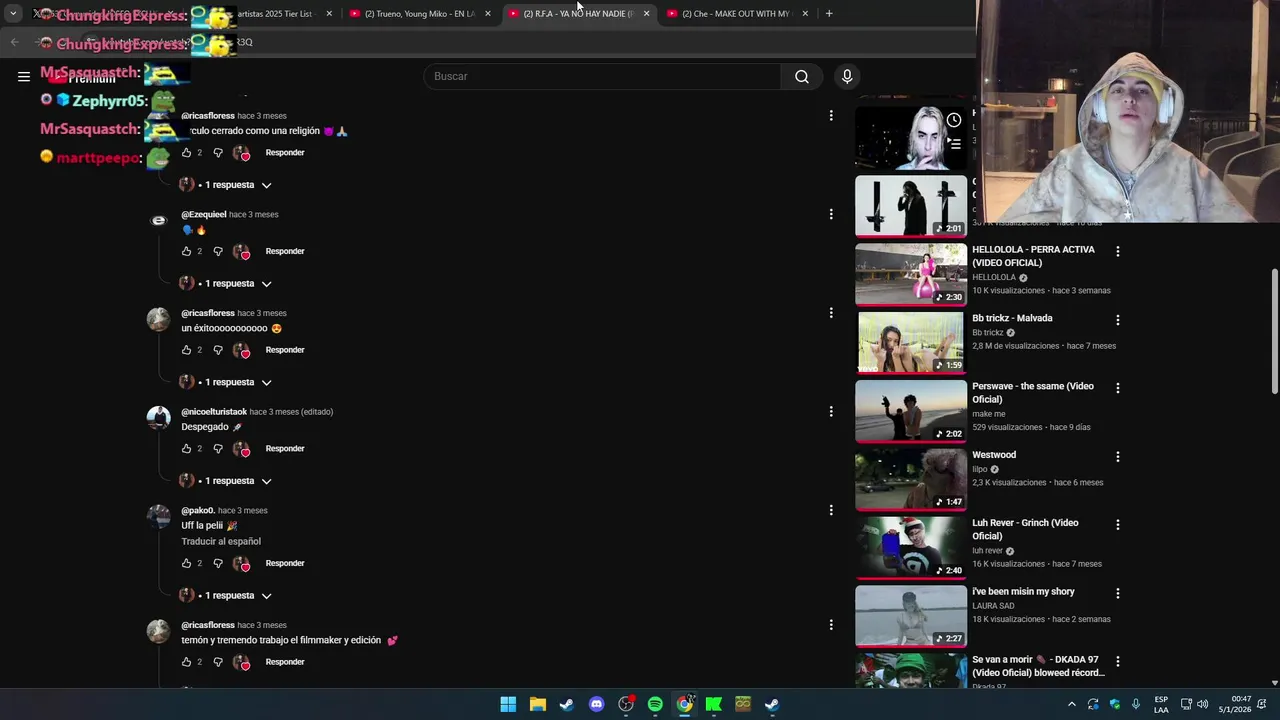Open options menu for 'como una religión' comment
Viewport: 1280px width, 720px height.
pos(831,116)
